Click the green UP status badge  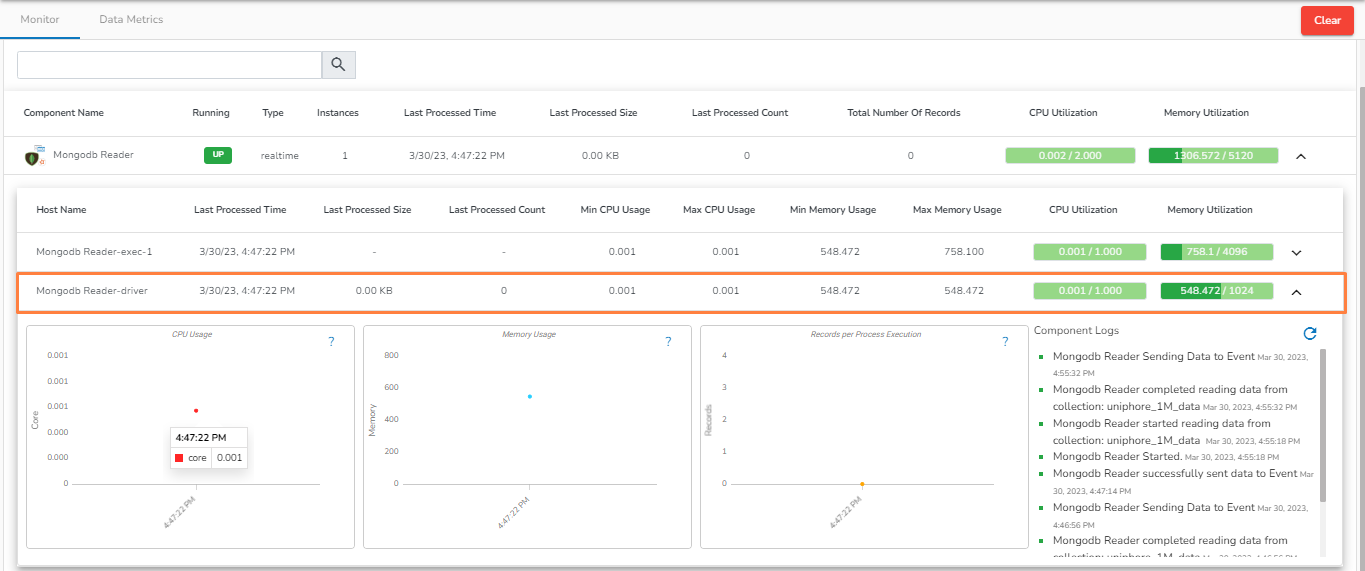pos(217,155)
